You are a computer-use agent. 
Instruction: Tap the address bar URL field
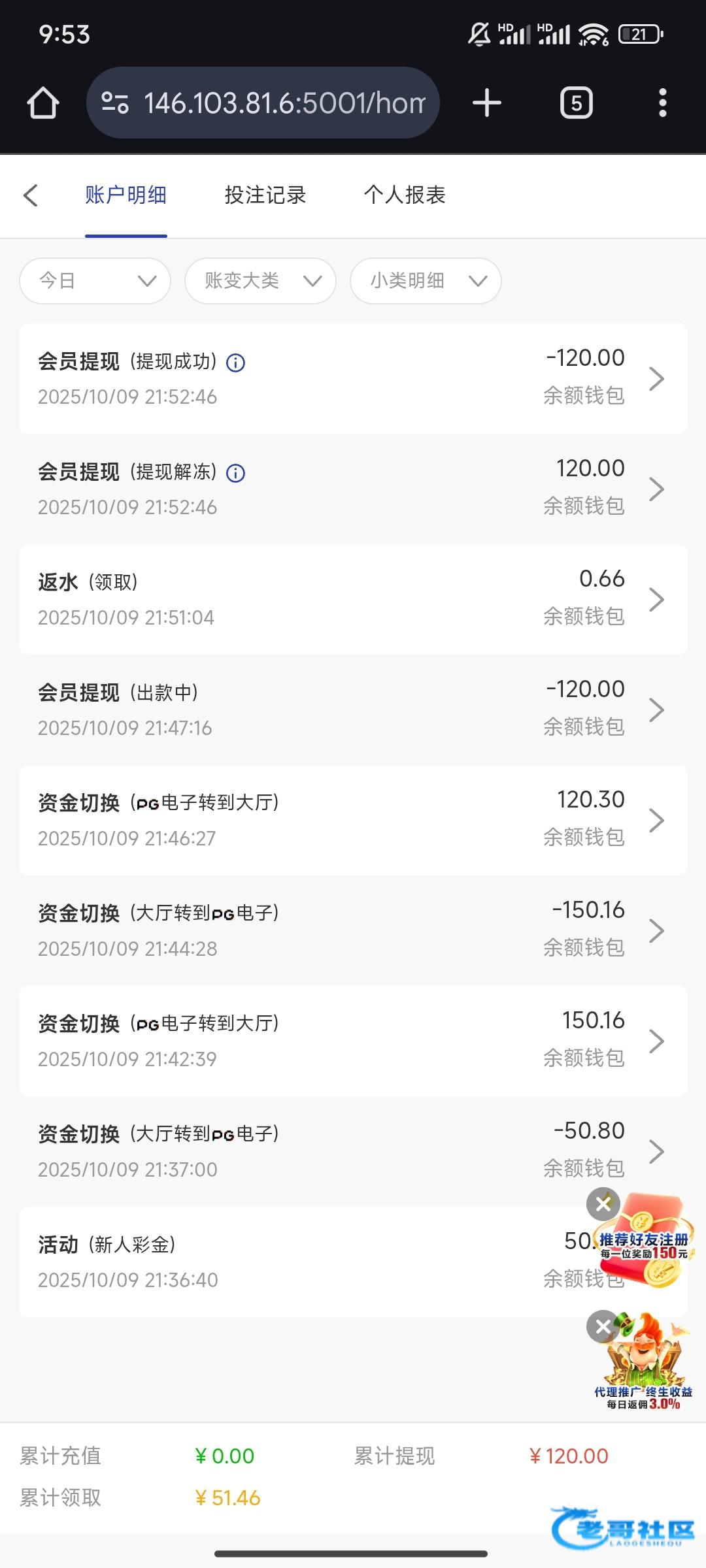tap(284, 103)
